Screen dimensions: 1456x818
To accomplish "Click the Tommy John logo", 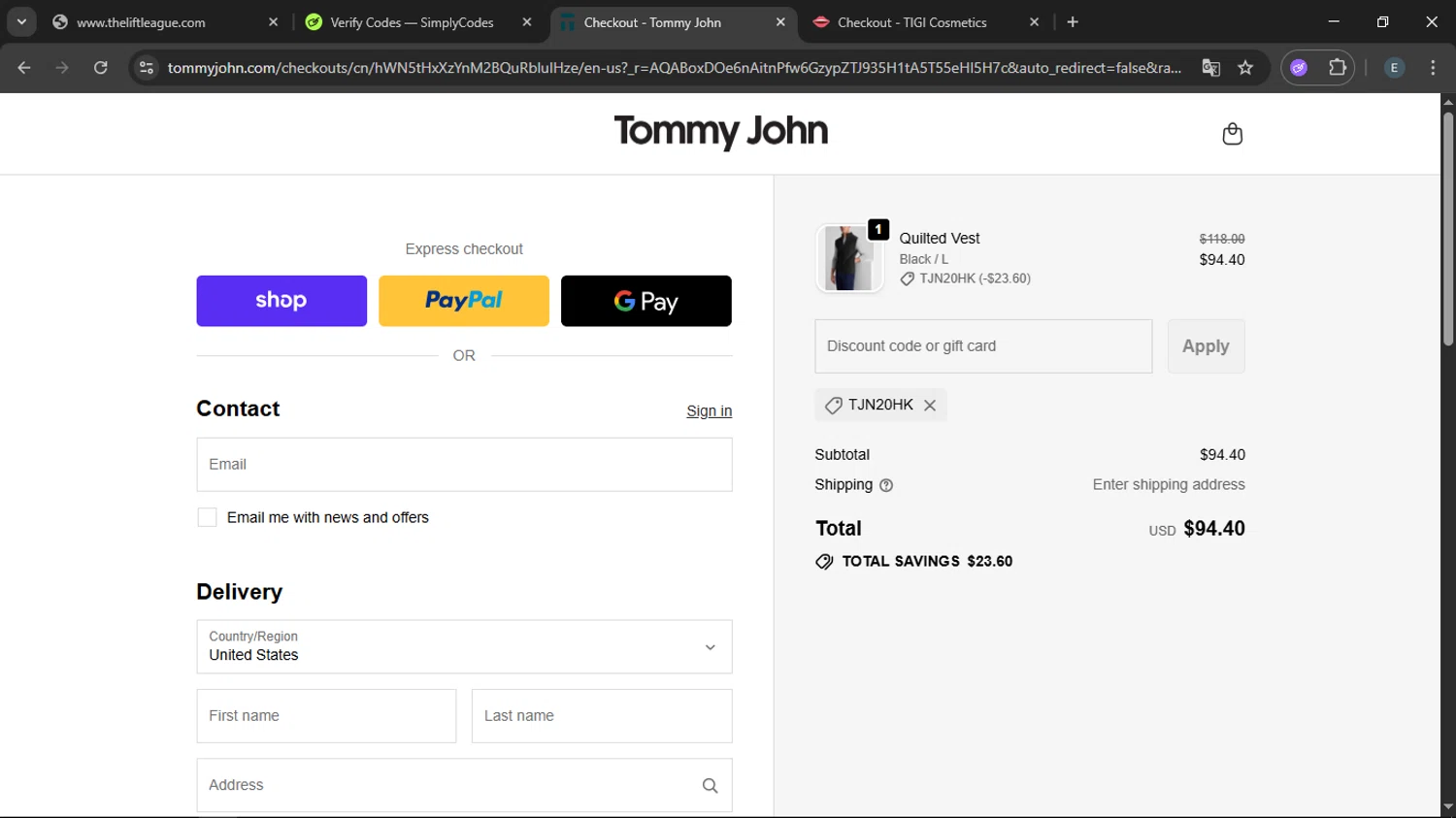I will [x=721, y=131].
